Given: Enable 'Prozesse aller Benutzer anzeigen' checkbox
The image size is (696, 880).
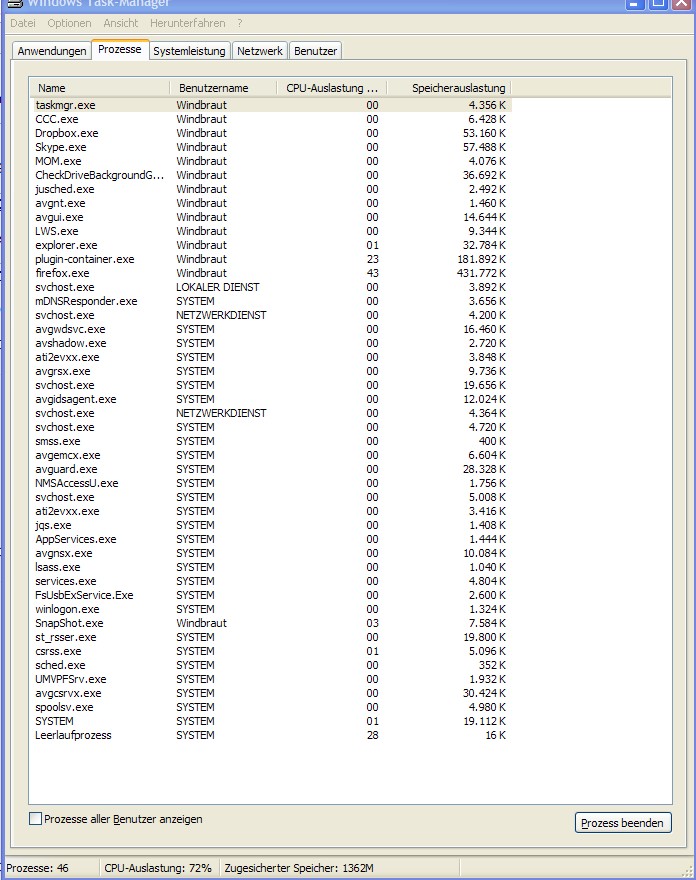Looking at the screenshot, I should click(35, 819).
